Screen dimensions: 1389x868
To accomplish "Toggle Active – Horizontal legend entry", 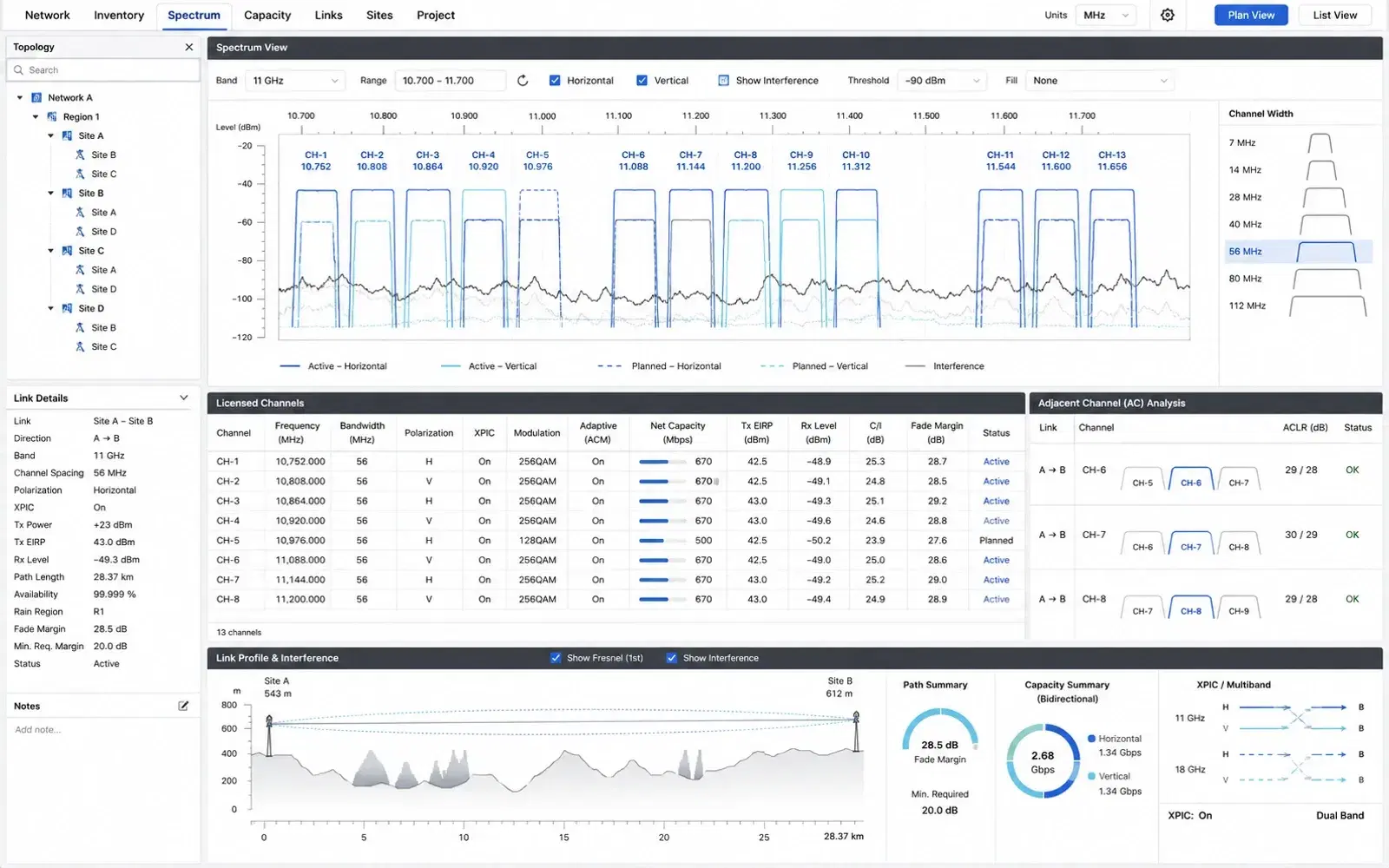I will (333, 366).
